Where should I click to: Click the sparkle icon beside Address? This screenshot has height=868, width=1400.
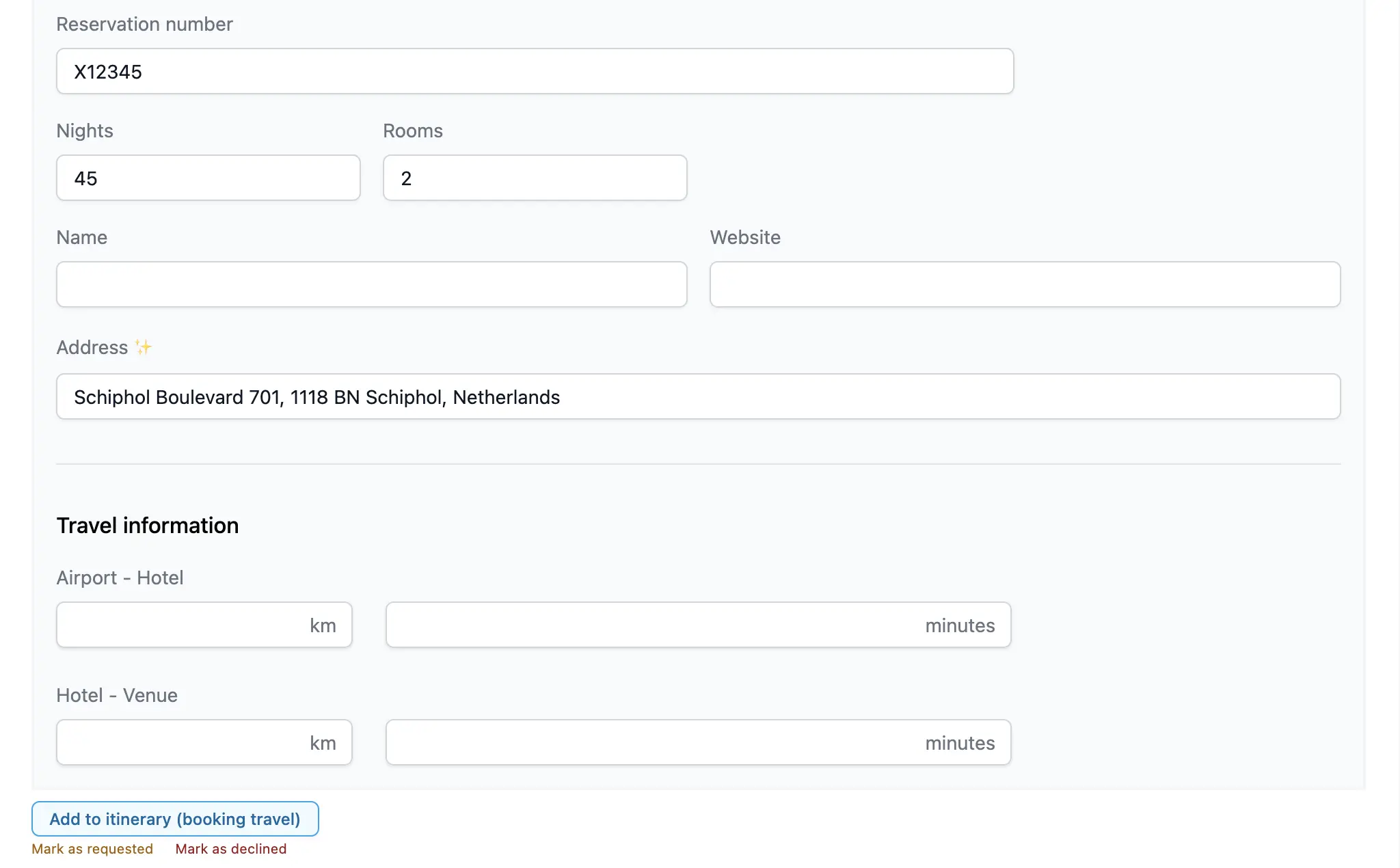(143, 347)
